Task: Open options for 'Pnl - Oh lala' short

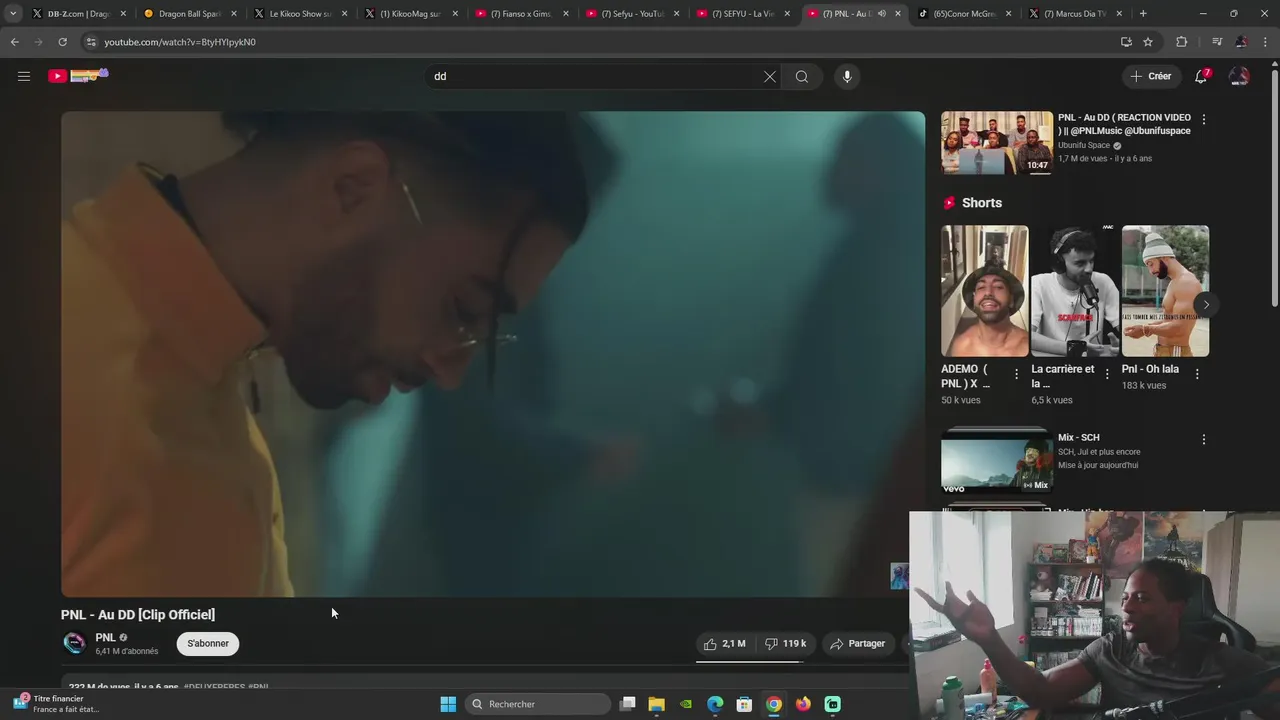Action: [x=1197, y=374]
